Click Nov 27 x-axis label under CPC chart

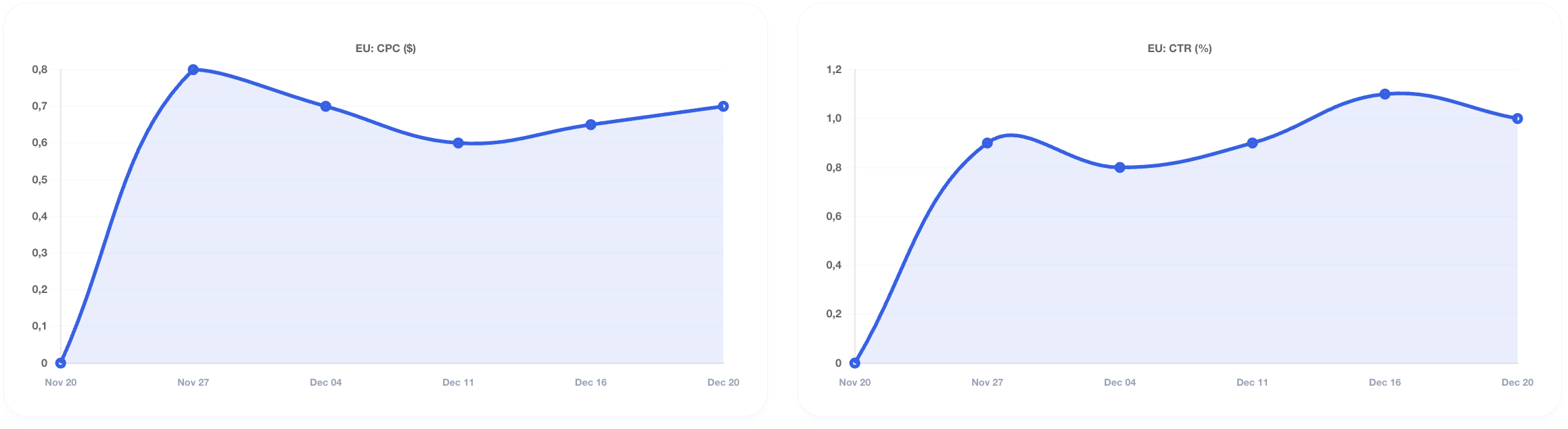click(193, 382)
